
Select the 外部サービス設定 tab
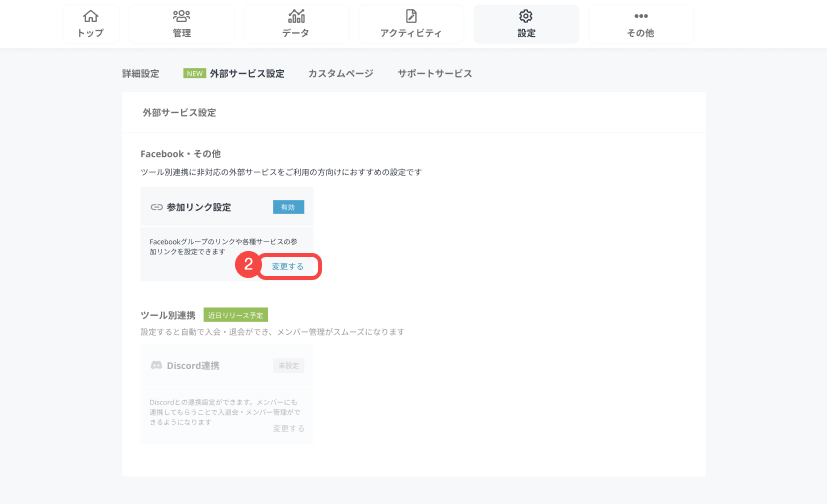[247, 73]
